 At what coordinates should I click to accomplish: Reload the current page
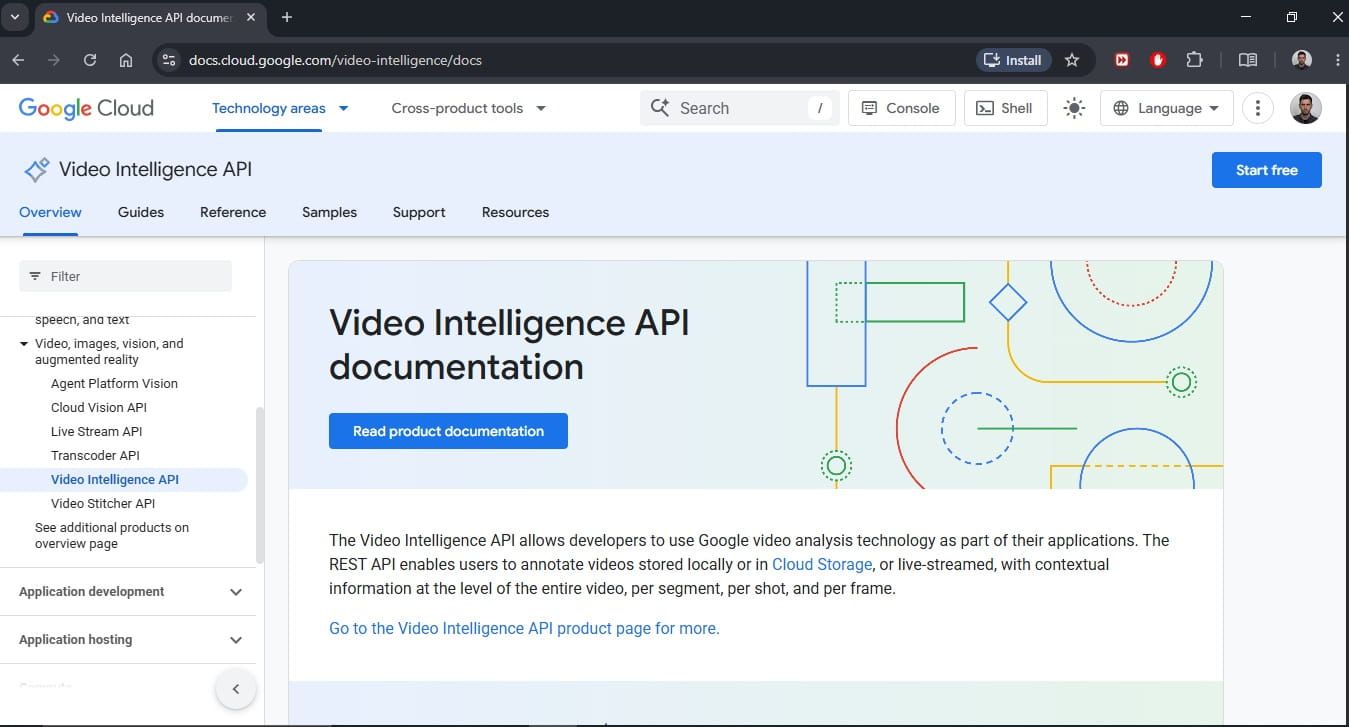[x=90, y=60]
